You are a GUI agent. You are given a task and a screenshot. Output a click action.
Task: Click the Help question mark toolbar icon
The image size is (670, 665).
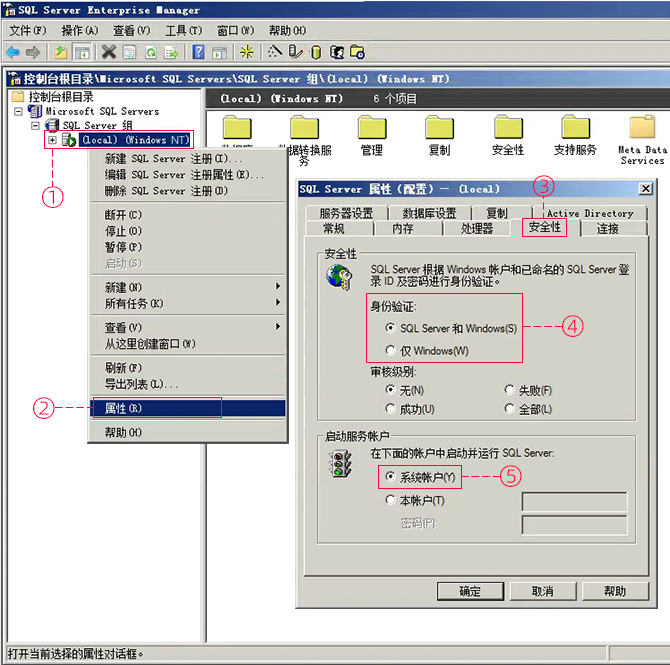coord(199,52)
